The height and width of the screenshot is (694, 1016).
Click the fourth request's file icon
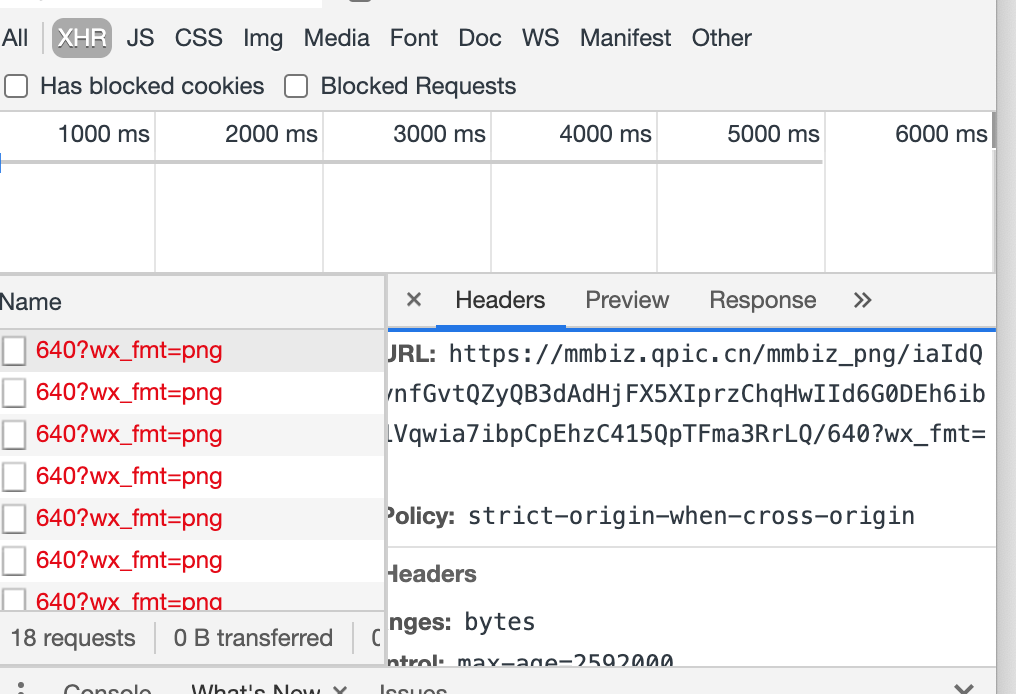[x=14, y=477]
